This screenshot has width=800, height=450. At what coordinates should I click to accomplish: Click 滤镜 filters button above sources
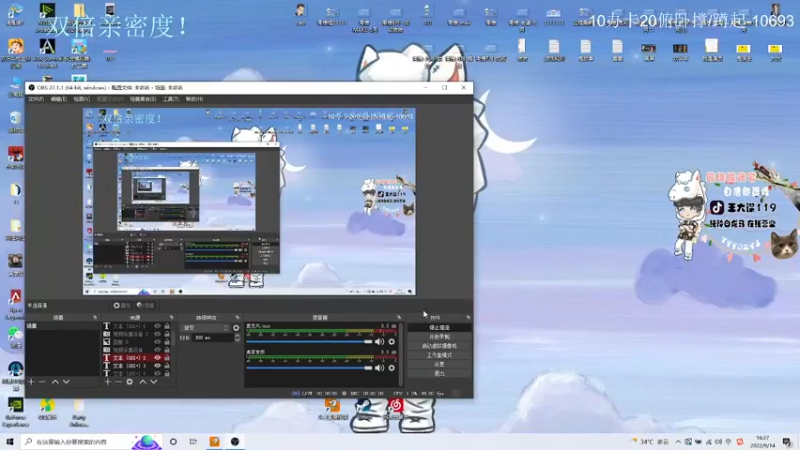145,306
